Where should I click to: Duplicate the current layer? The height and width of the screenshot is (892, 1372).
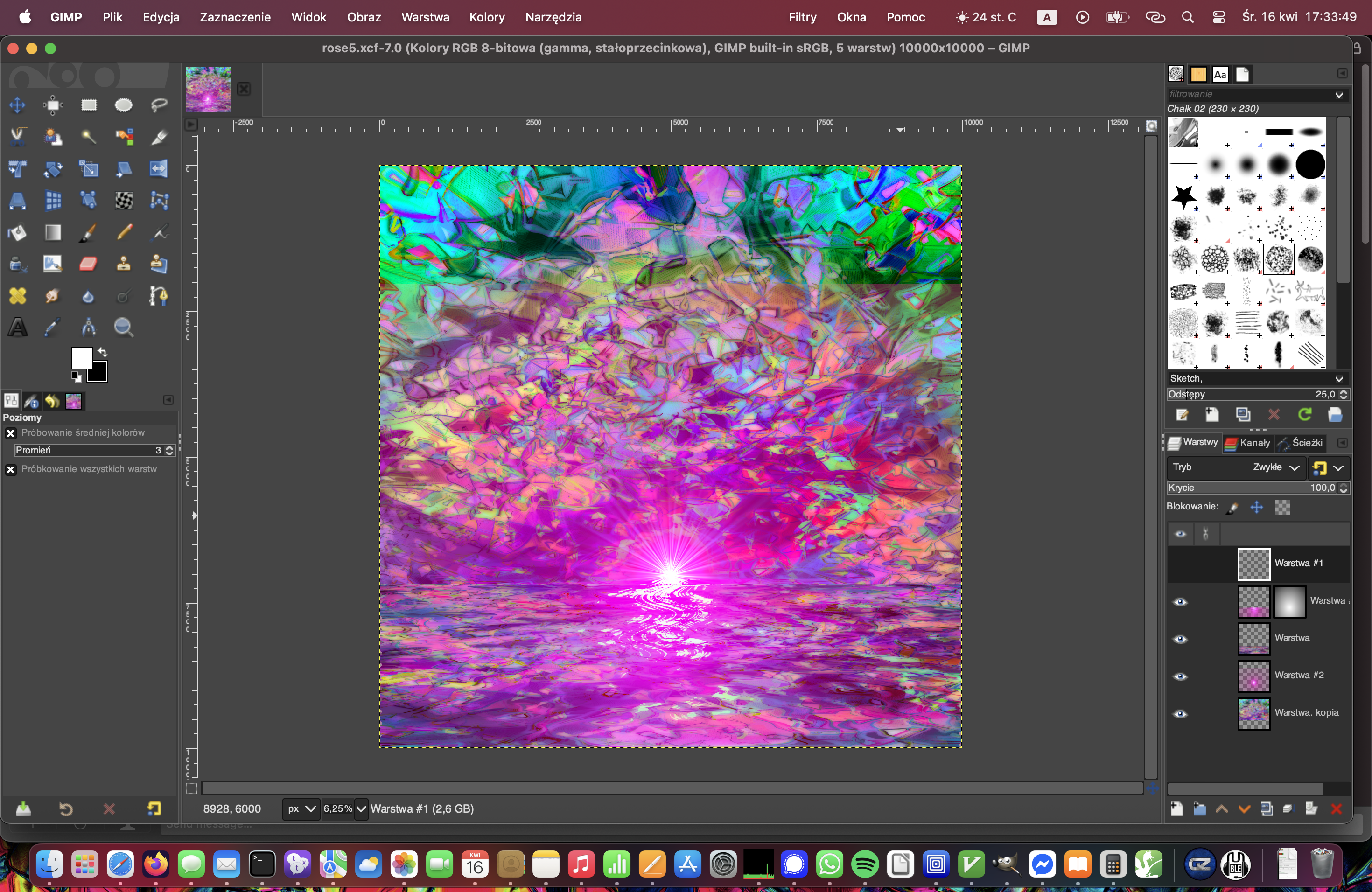click(x=1266, y=808)
